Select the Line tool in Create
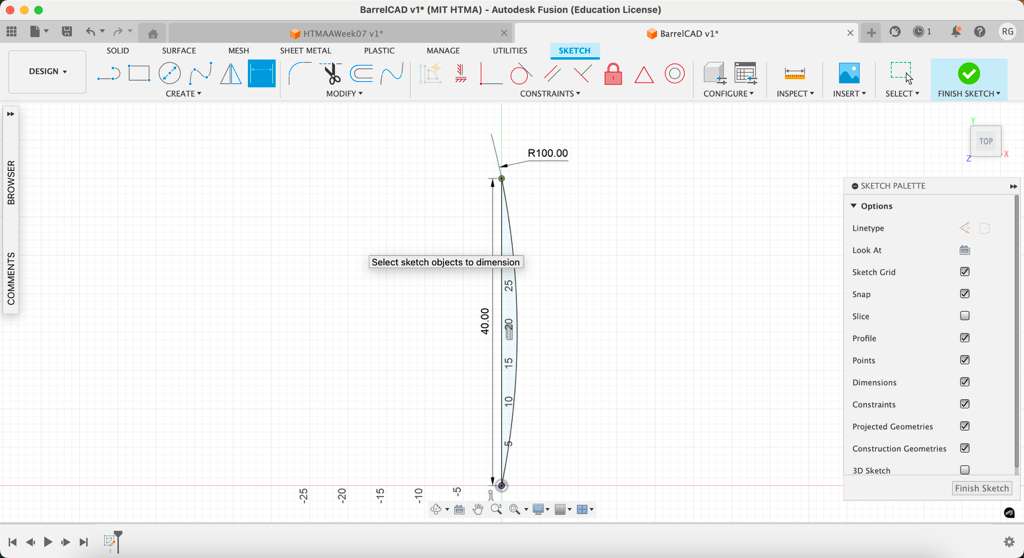1024x558 pixels. coord(108,74)
